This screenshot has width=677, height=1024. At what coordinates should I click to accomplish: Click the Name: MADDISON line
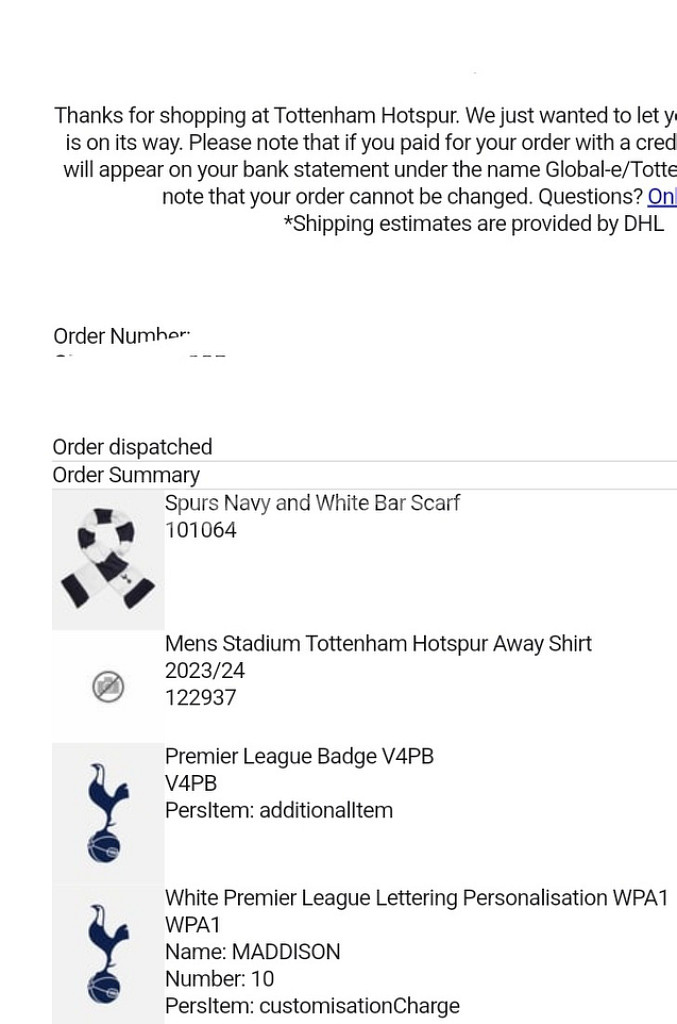[252, 952]
